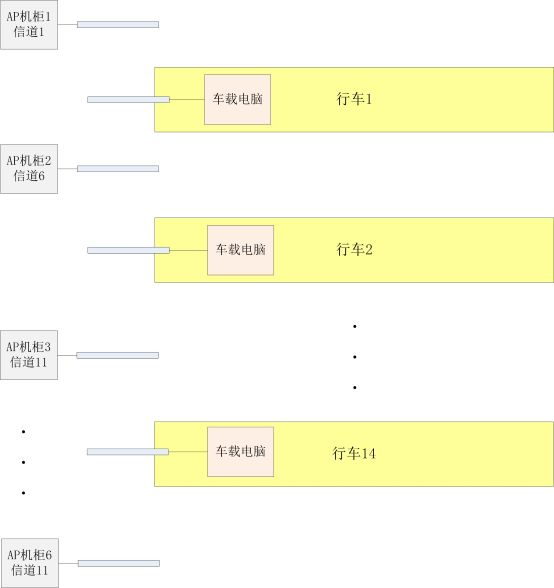Viewport: 554px width, 588px height.
Task: Click the 车载电脑 box inside 行车1
Action: pos(237,99)
